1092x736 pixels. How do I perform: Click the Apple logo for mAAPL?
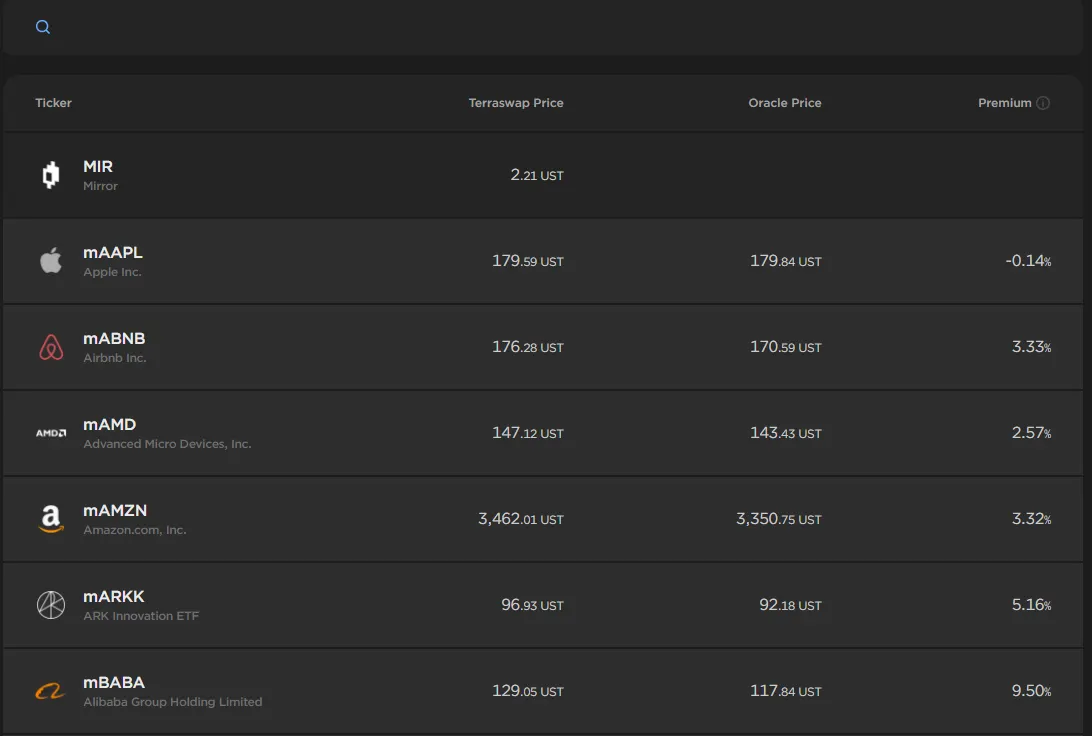tap(51, 260)
